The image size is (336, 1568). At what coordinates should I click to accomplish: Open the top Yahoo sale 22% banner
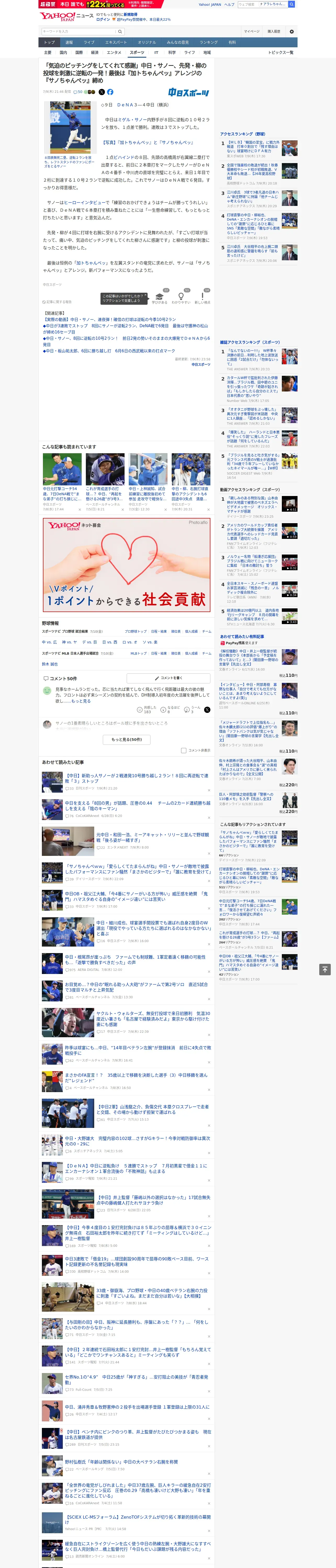pos(101,4)
